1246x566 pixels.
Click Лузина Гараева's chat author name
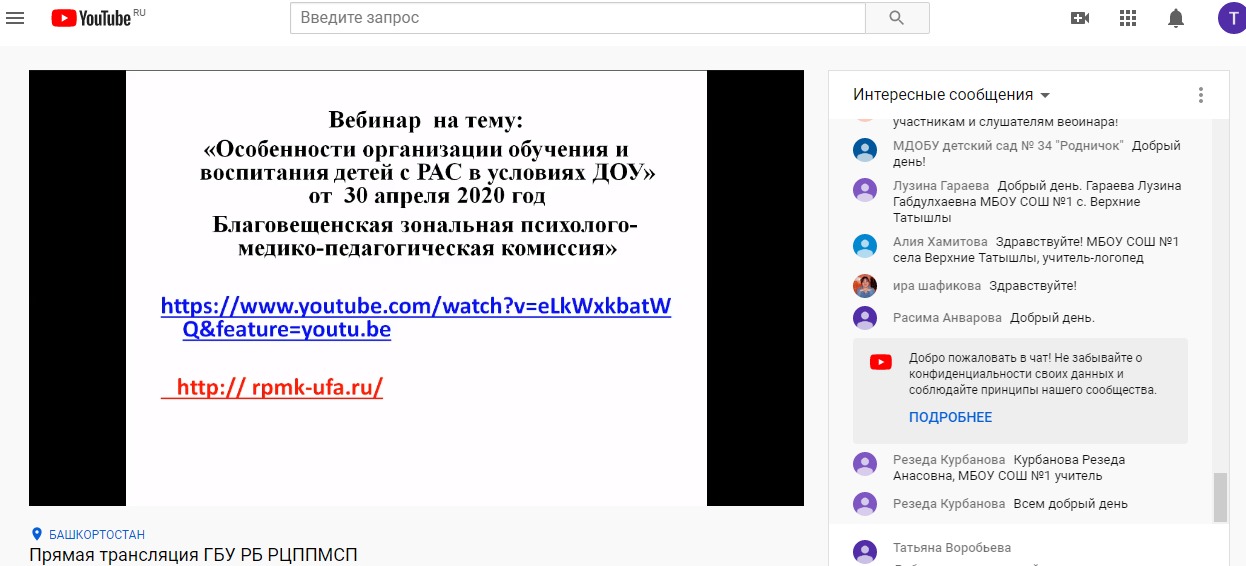(940, 186)
